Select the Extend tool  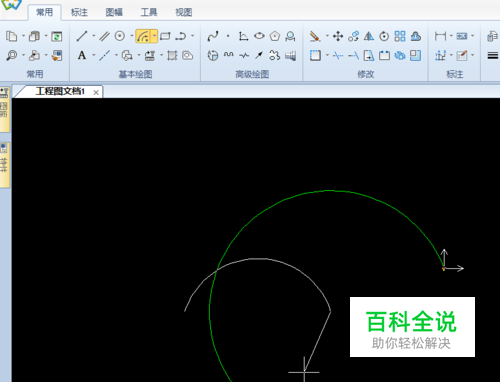coord(353,55)
